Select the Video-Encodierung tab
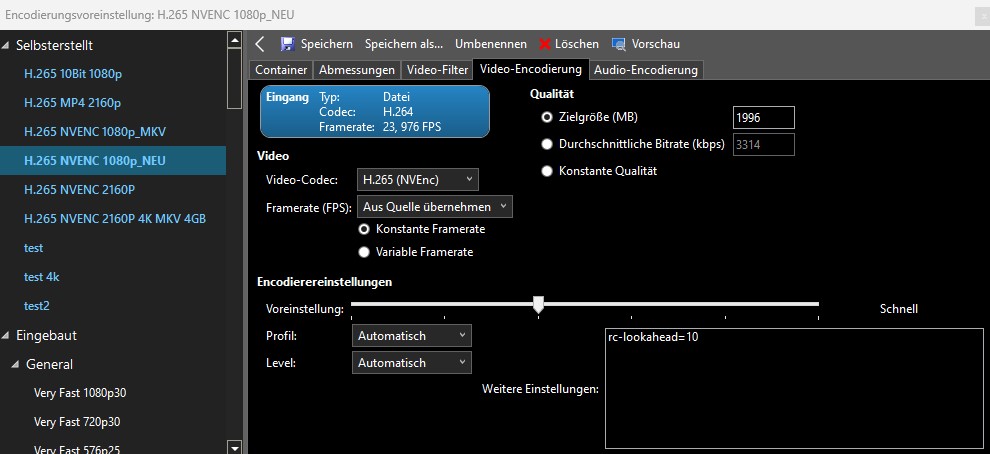This screenshot has width=990, height=454. [x=530, y=69]
